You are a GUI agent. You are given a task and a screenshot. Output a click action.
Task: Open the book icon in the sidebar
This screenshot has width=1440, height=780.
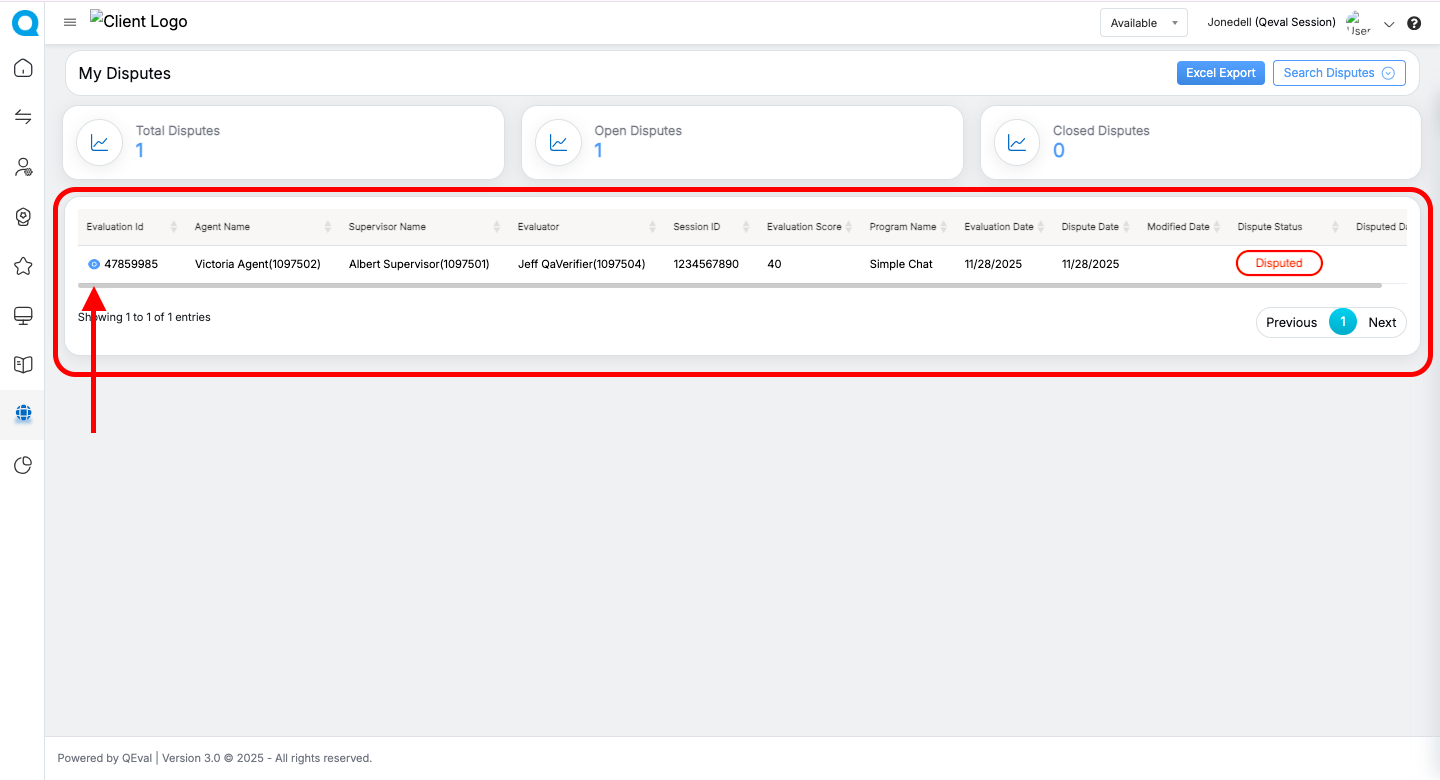[22, 365]
